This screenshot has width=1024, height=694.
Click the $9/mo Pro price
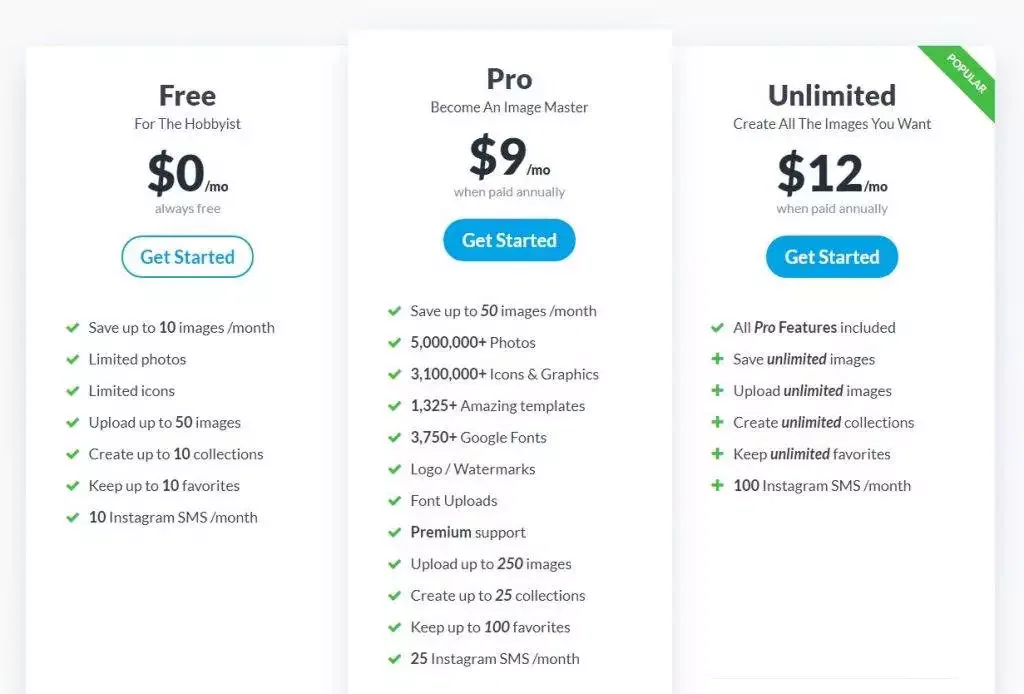pos(509,157)
